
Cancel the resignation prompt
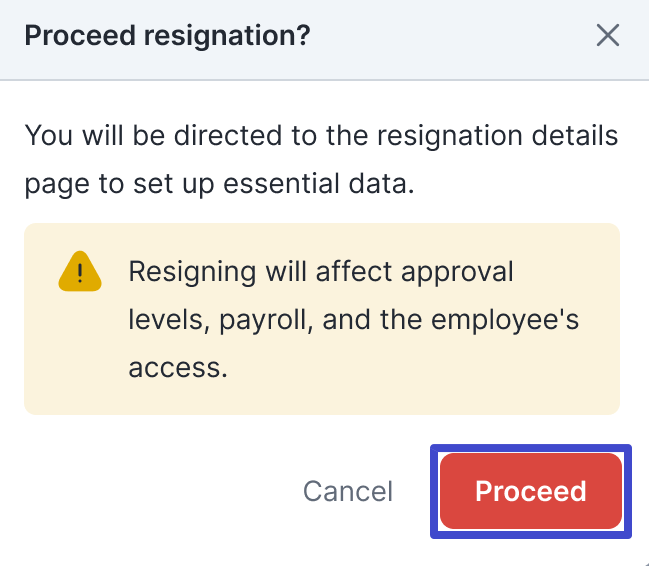pyautogui.click(x=348, y=491)
